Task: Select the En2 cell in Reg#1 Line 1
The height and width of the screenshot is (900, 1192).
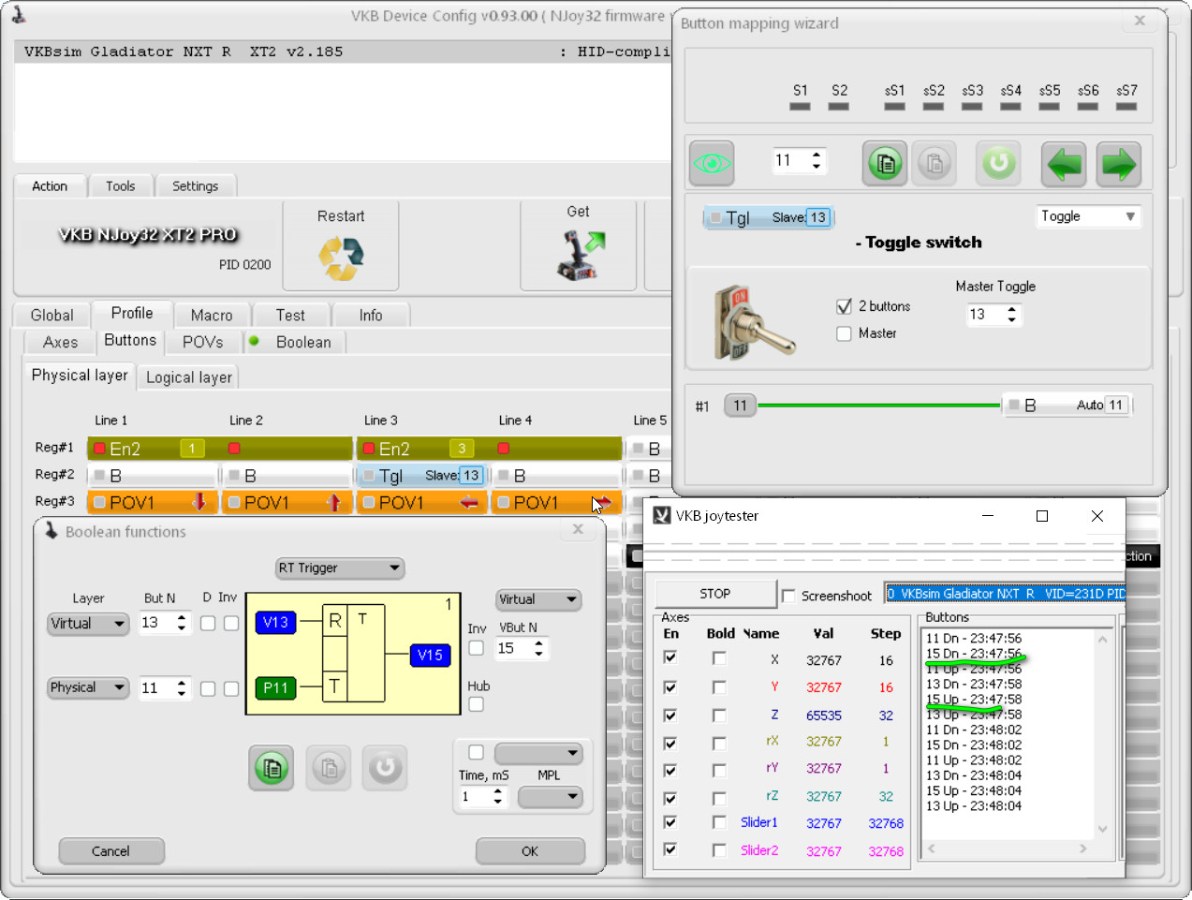Action: coord(153,448)
